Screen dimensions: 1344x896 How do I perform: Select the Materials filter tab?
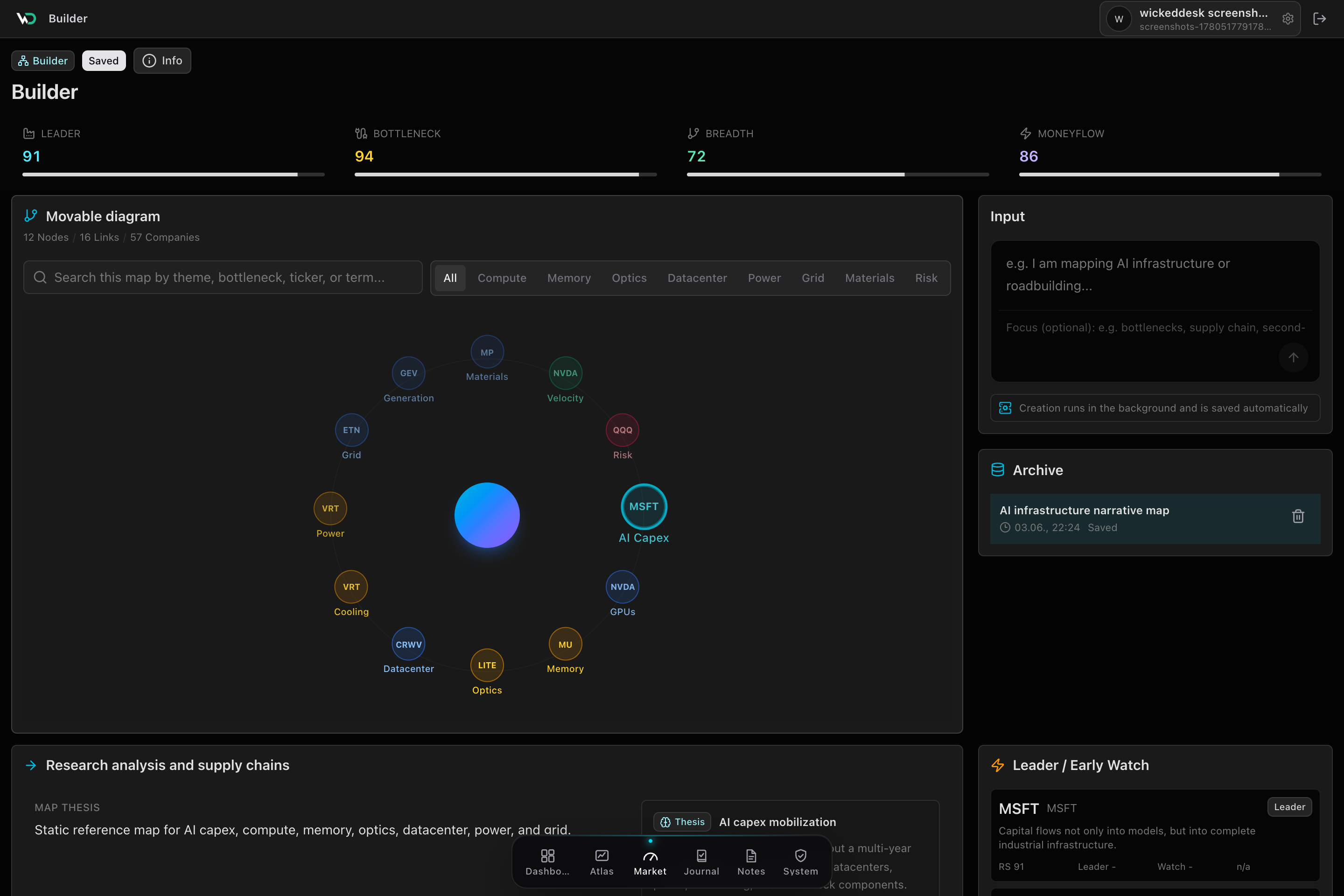pyautogui.click(x=869, y=278)
